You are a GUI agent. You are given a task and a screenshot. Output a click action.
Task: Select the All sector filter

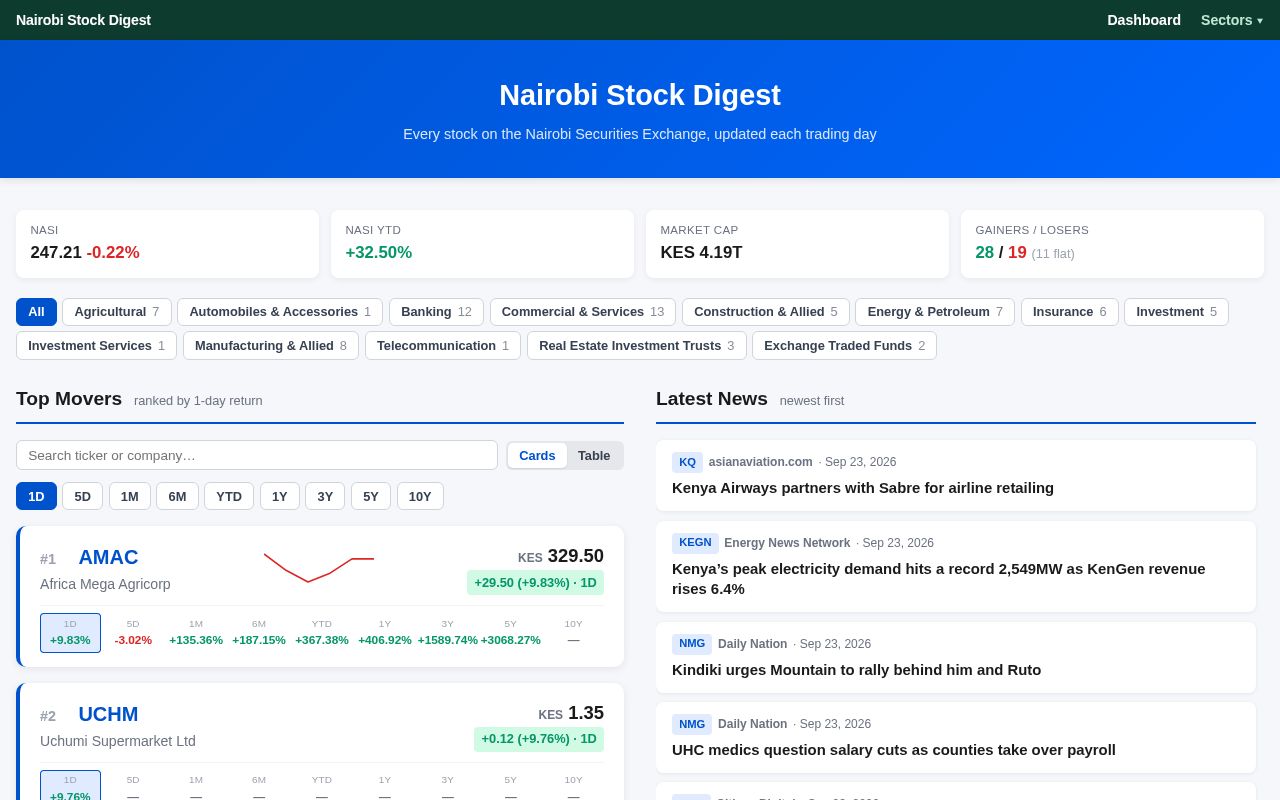tap(36, 312)
